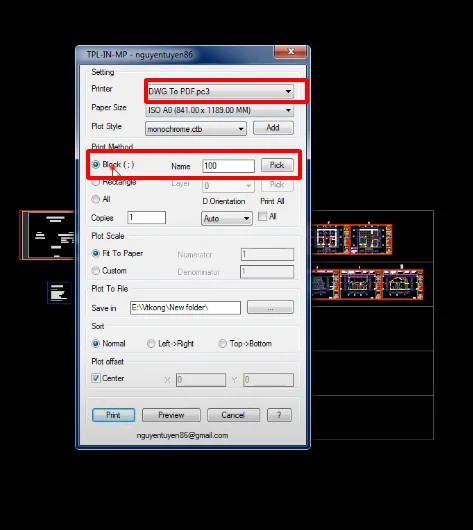Choose the All print method radio button
473x530 pixels.
pos(96,199)
